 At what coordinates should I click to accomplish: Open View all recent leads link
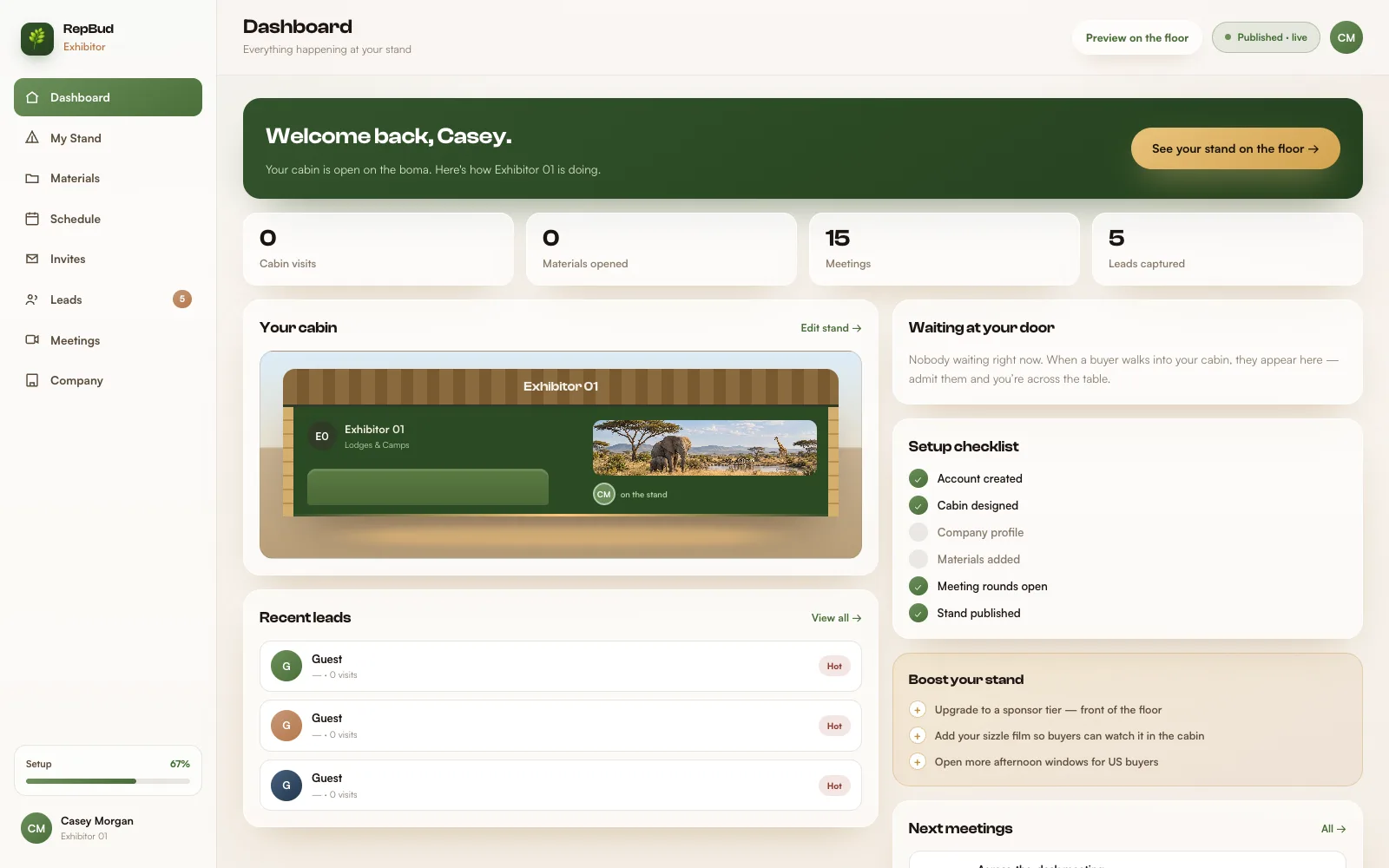coord(836,618)
